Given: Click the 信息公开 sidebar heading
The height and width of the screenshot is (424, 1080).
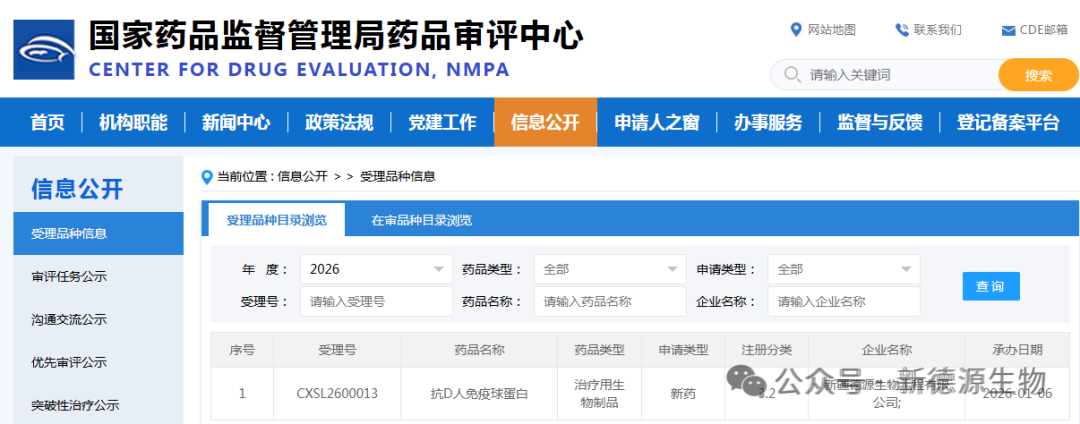Looking at the screenshot, I should click(x=77, y=188).
